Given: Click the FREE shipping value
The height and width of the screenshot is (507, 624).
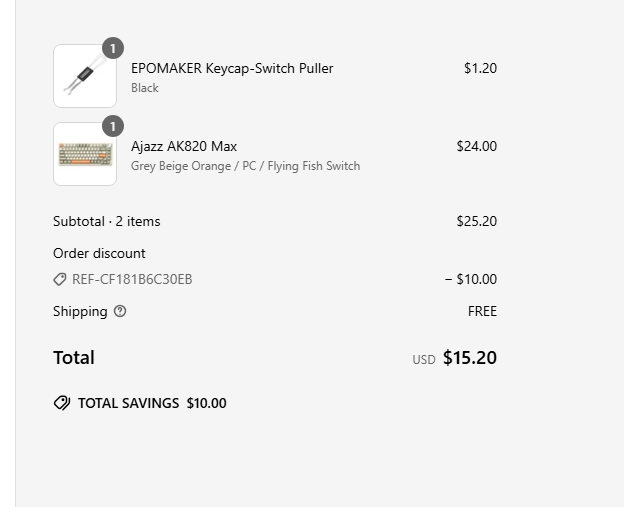Looking at the screenshot, I should (x=482, y=311).
